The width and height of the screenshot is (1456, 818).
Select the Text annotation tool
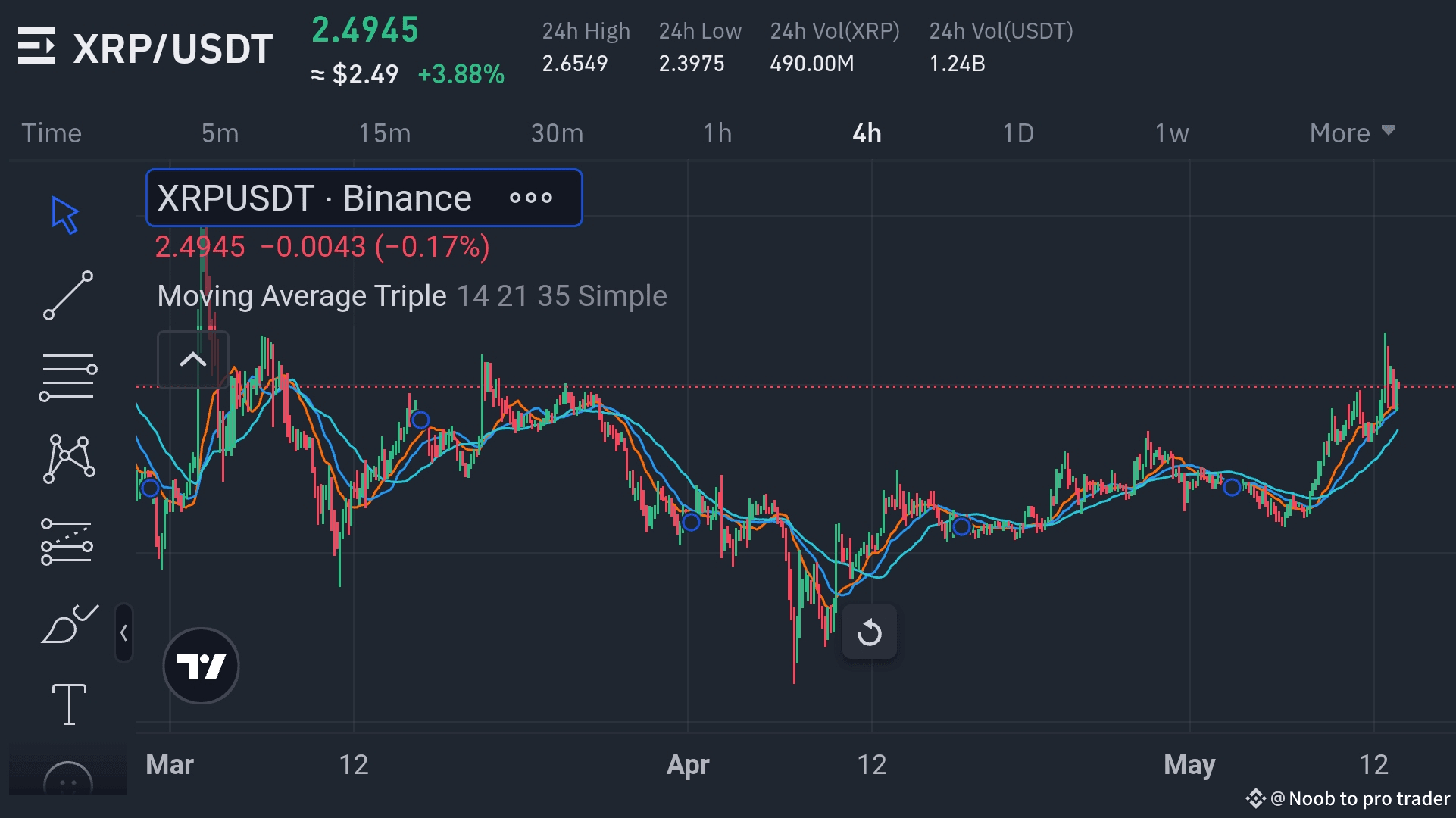[67, 703]
